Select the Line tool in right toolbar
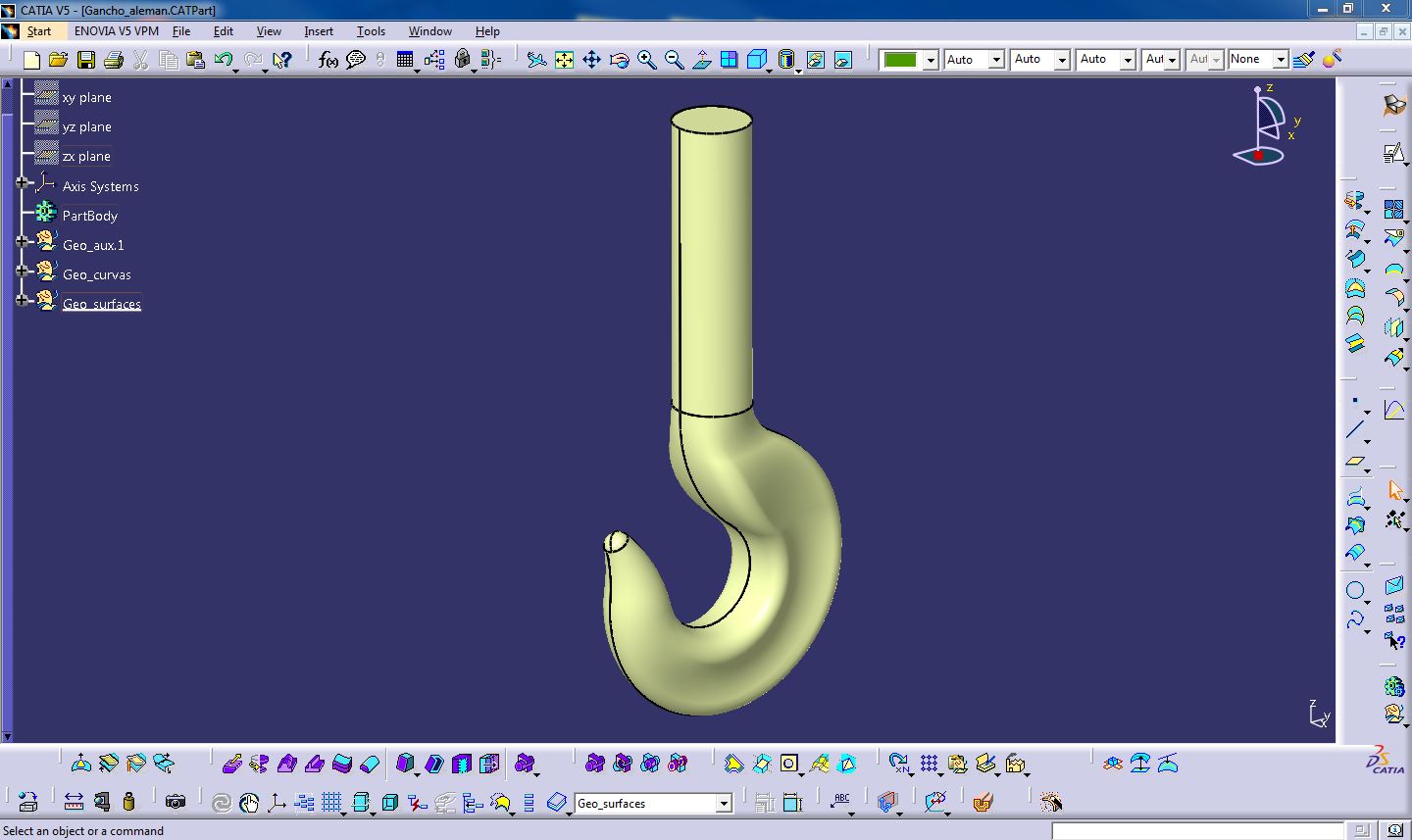 click(1355, 429)
